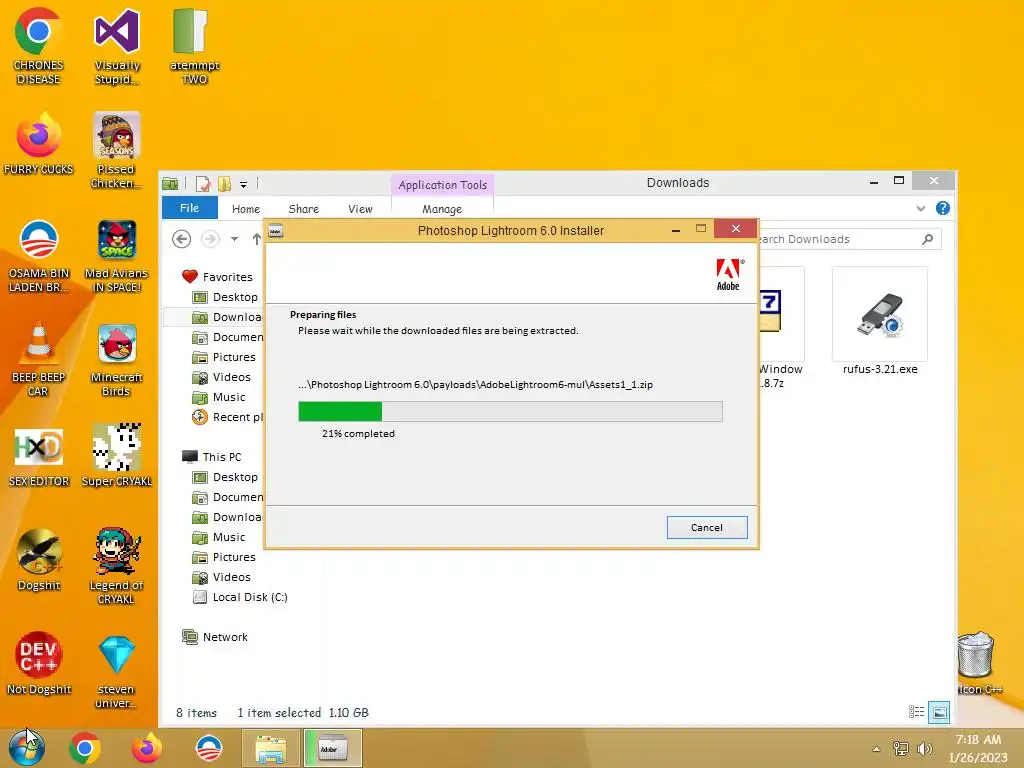Open the OSAMA BIN LADEN BR desktop icon
The height and width of the screenshot is (768, 1024).
click(x=38, y=256)
